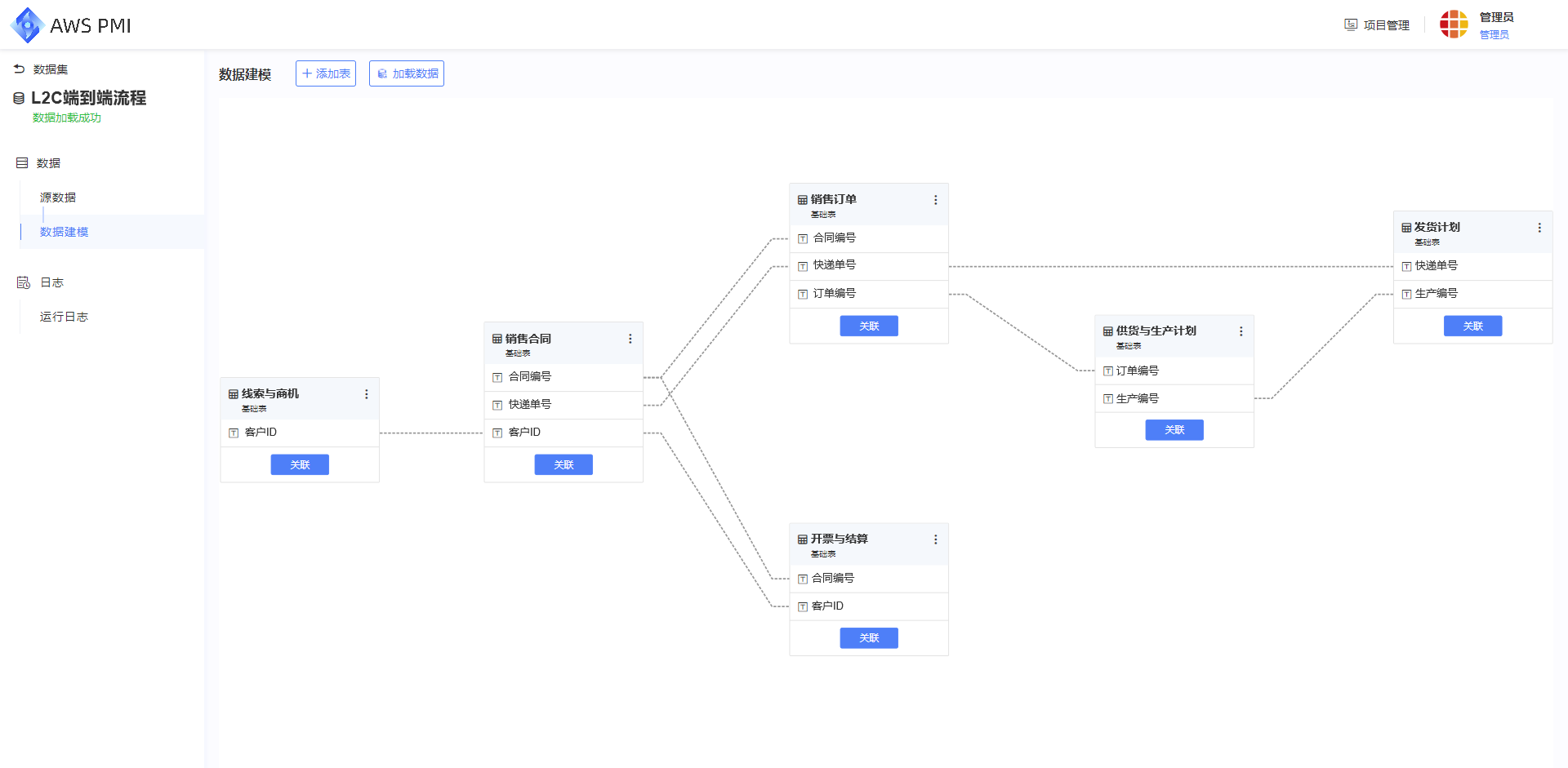Click 关联 button in 销售订单 table
Screen dimensions: 1568x768
[x=869, y=326]
